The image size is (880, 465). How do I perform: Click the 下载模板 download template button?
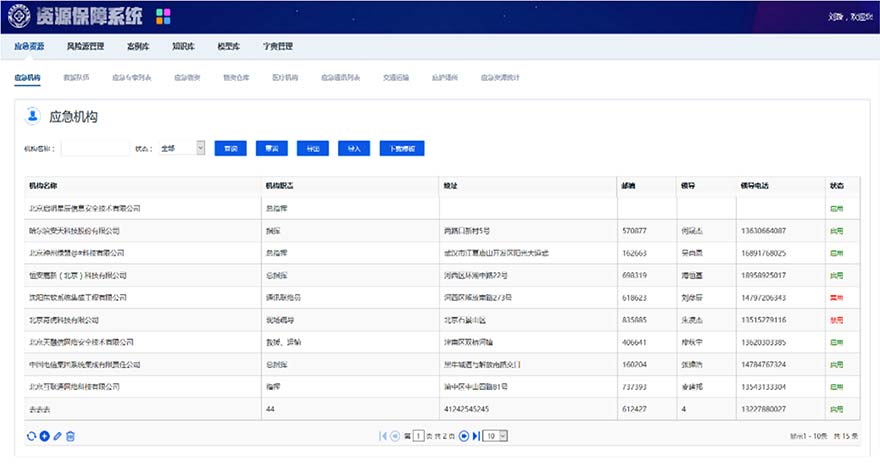click(x=402, y=148)
